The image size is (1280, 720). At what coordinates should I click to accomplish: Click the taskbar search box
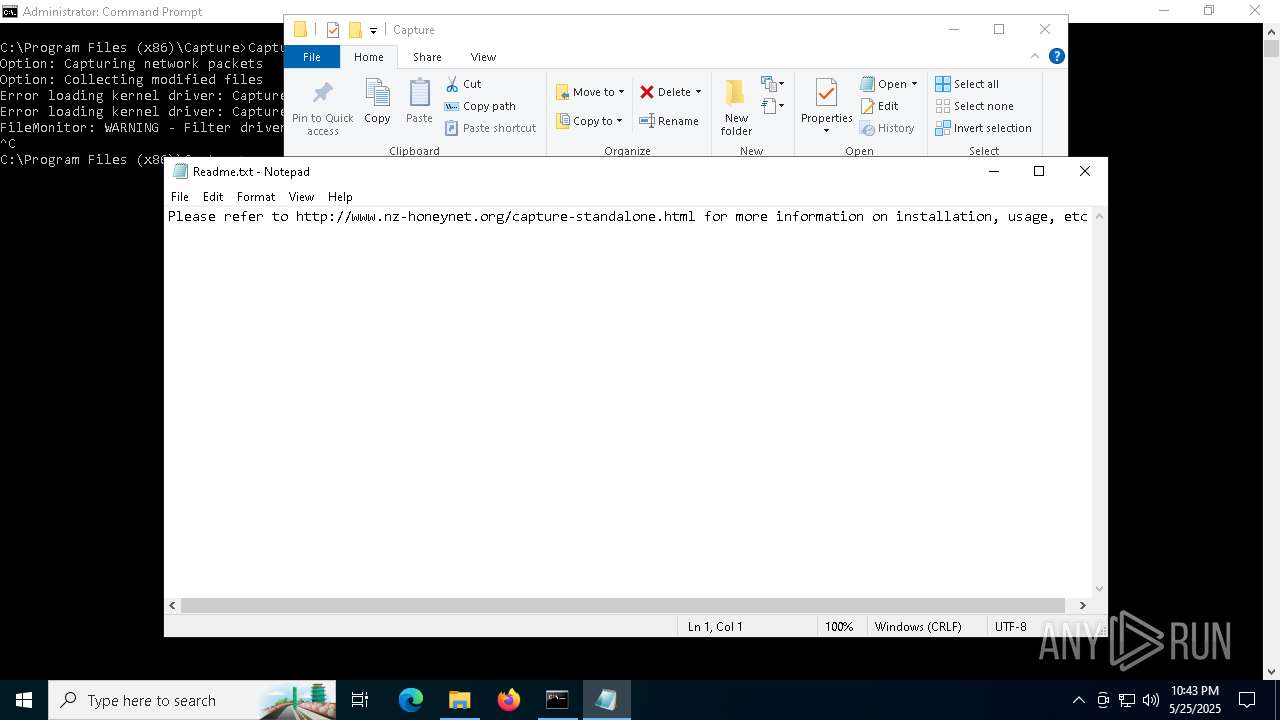tap(193, 700)
